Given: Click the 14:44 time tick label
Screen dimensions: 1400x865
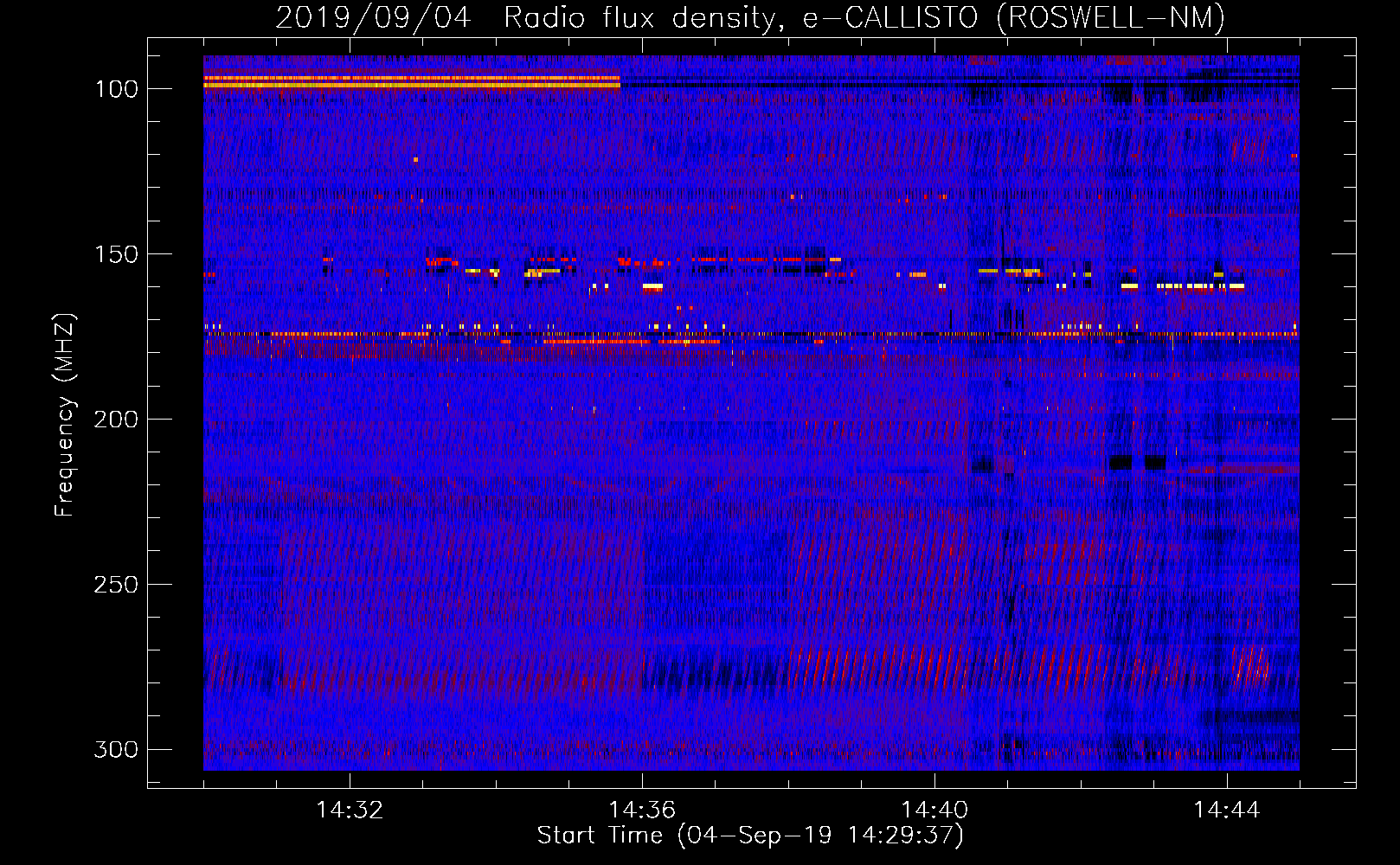Looking at the screenshot, I should (1227, 811).
